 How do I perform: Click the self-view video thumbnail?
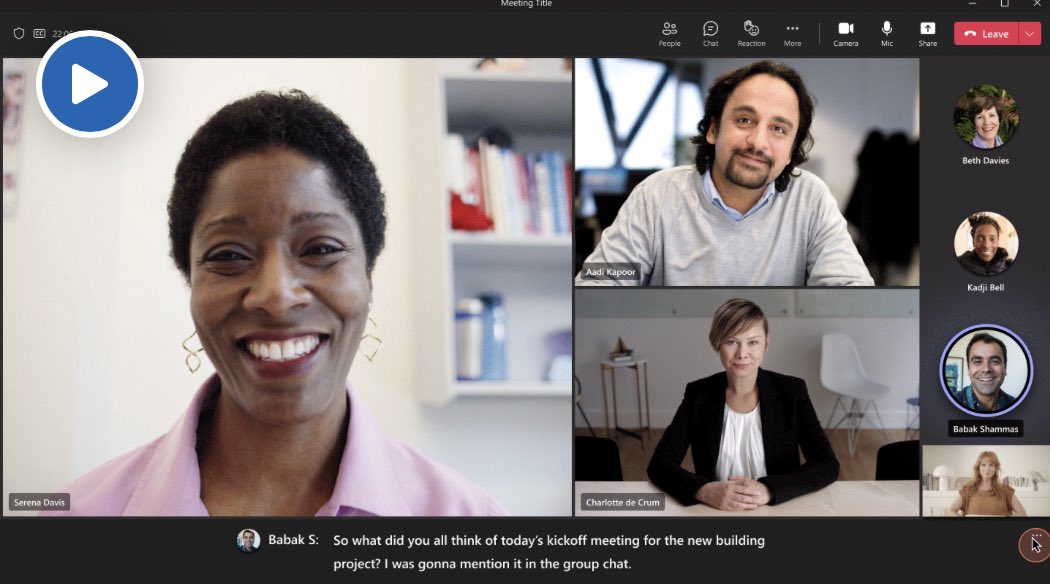pos(986,481)
